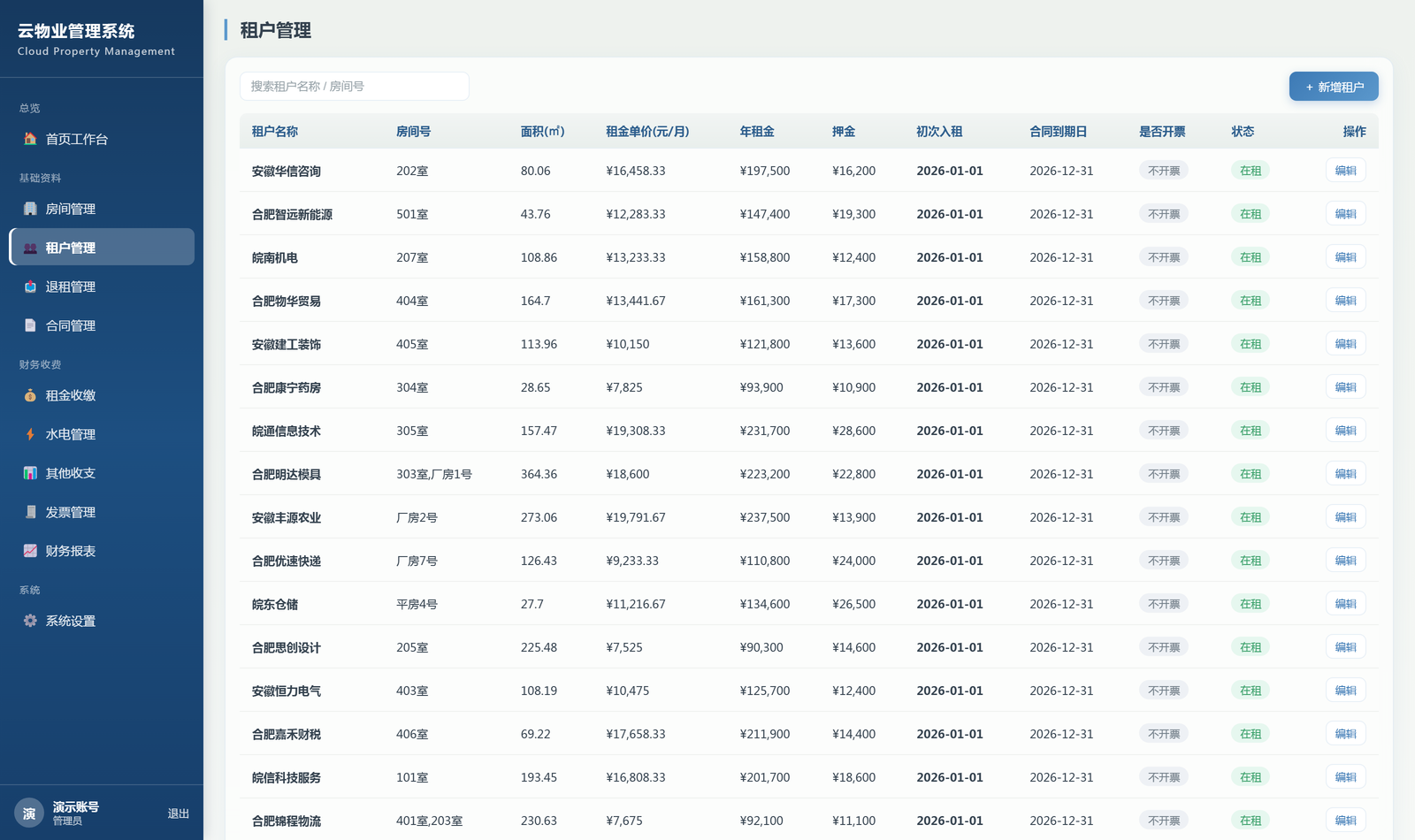The image size is (1415, 840).
Task: Click the 租户管理 people icon
Action: pos(30,248)
